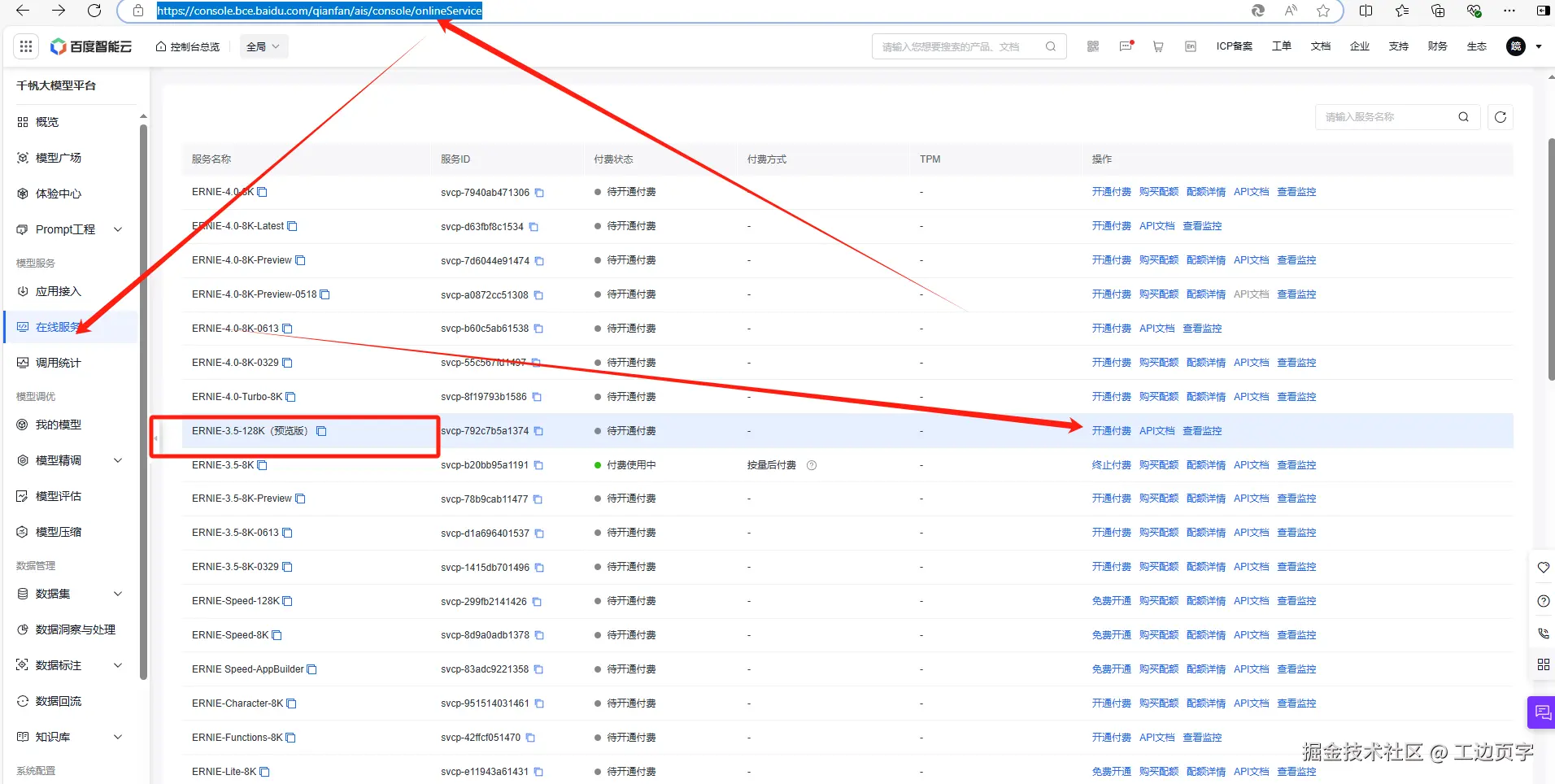Go back with the browser back arrow
This screenshot has width=1555, height=784.
coord(23,11)
